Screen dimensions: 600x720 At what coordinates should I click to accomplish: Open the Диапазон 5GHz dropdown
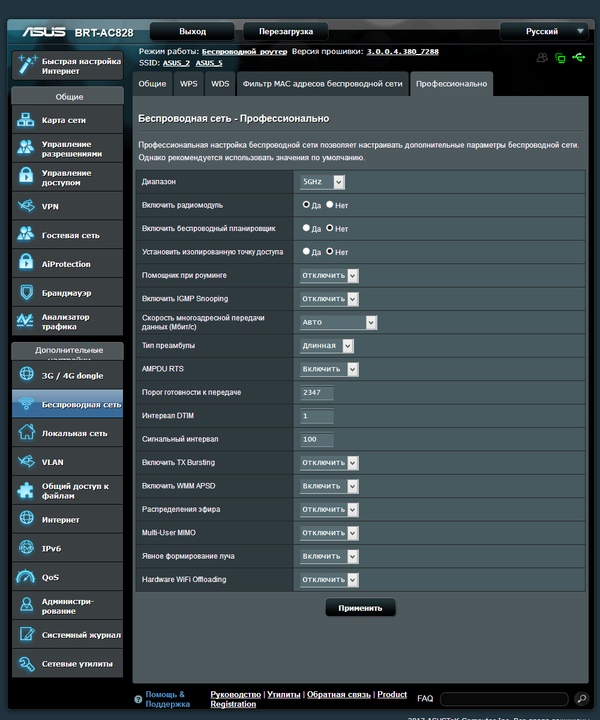tap(322, 182)
